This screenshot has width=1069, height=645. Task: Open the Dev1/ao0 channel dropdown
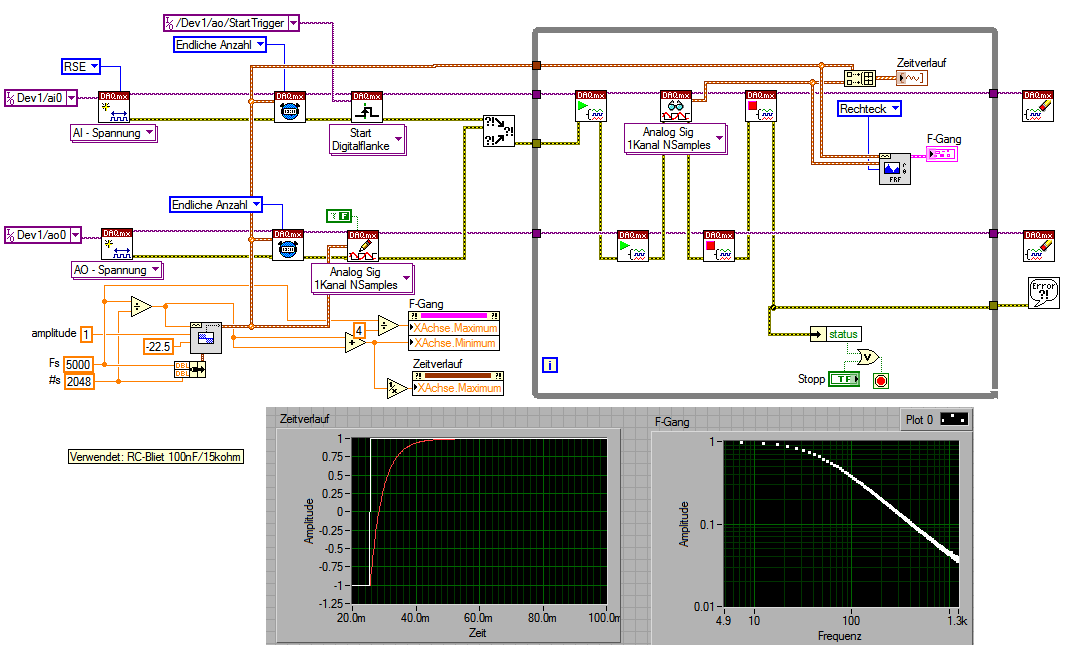click(75, 235)
